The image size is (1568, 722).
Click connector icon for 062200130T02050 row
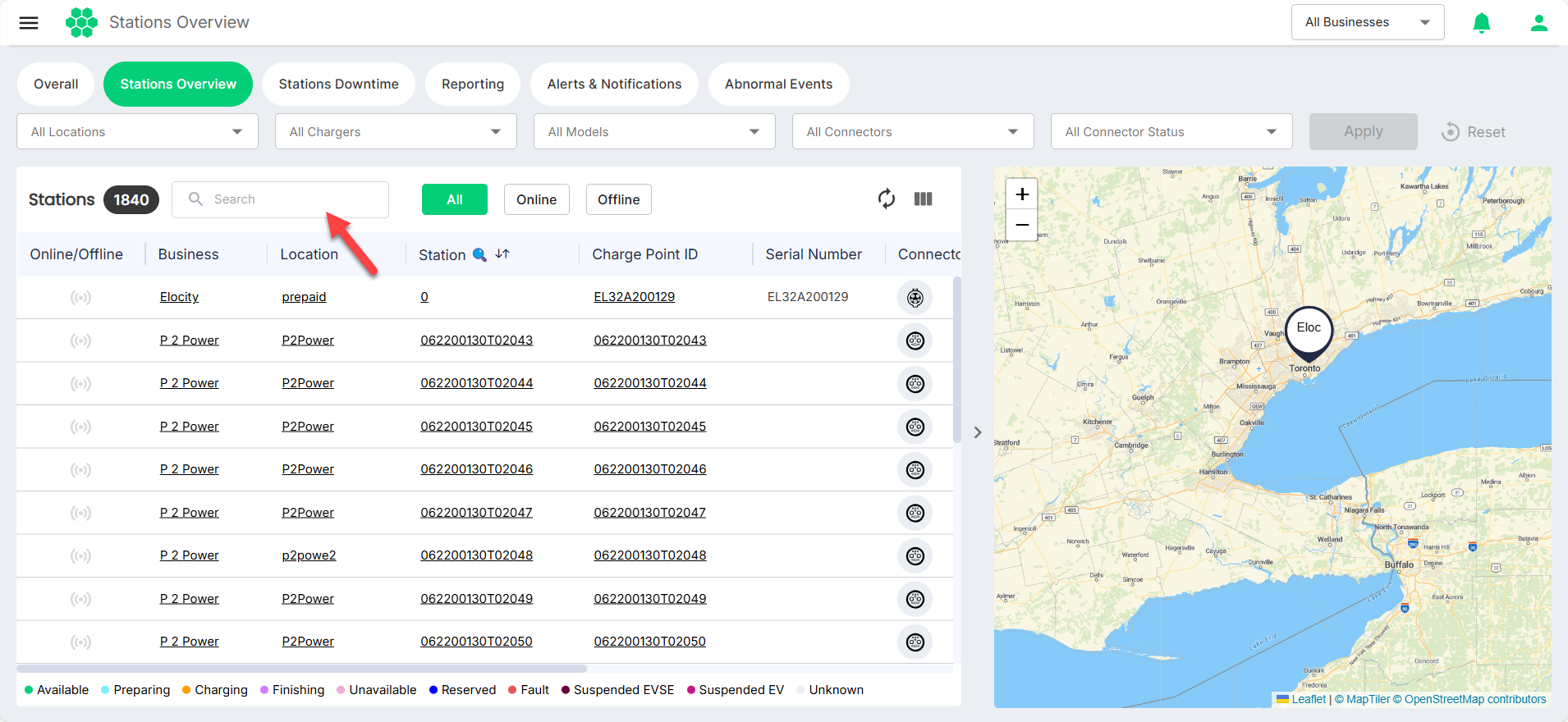[x=915, y=642]
